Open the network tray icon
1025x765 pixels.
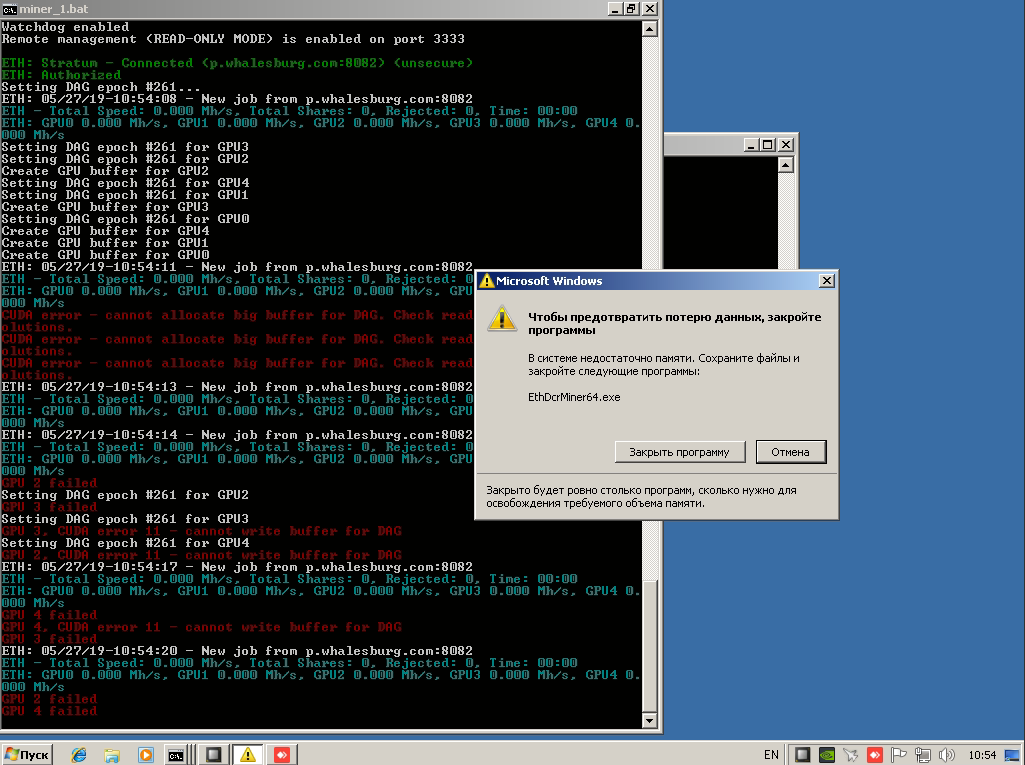922,755
